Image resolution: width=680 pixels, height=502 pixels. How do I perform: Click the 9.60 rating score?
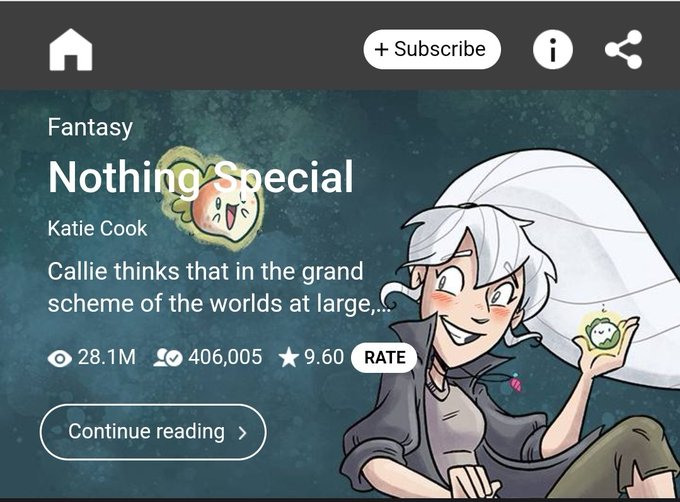point(324,357)
